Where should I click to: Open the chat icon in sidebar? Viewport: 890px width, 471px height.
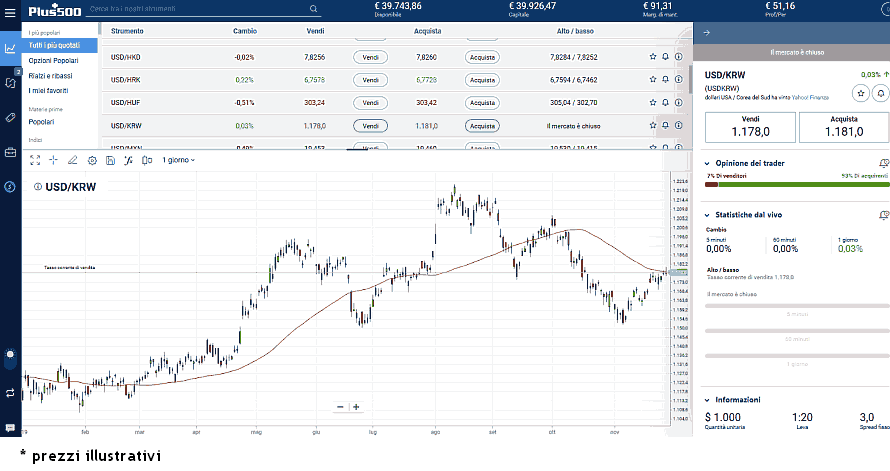[x=10, y=428]
